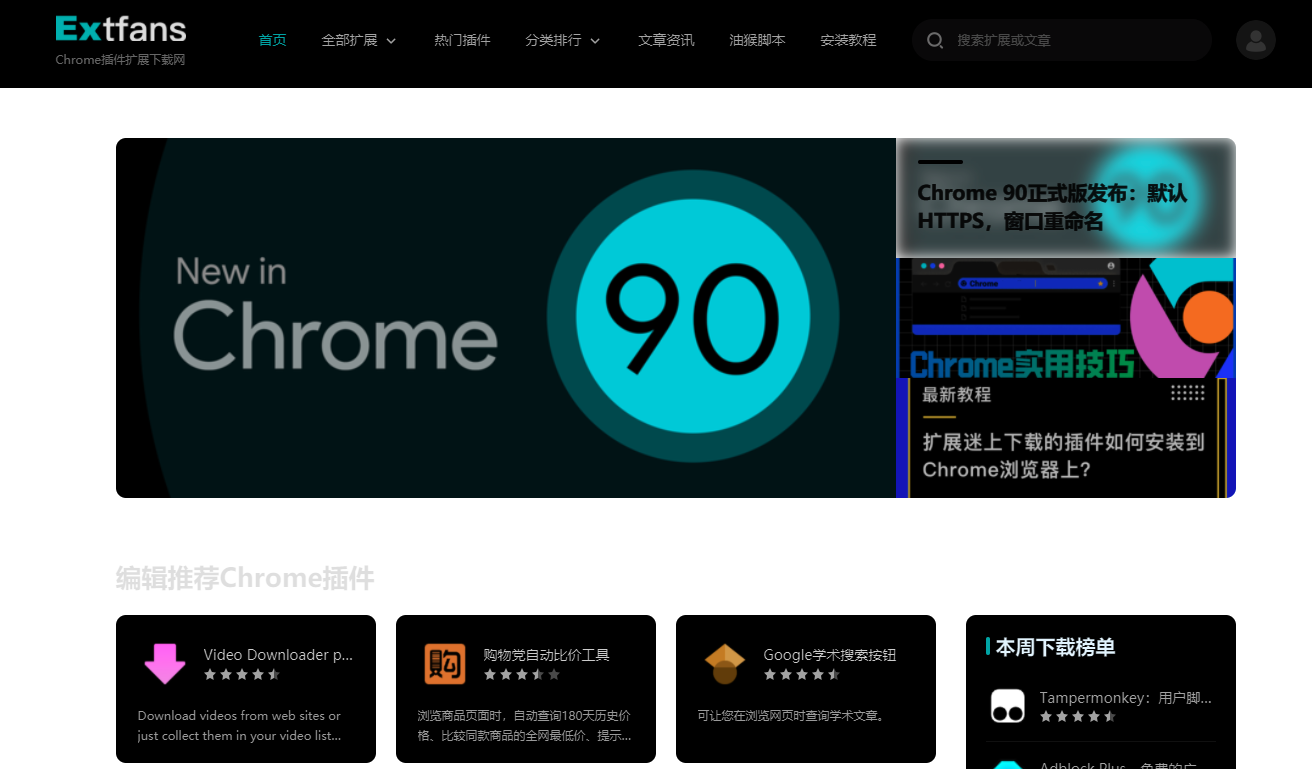This screenshot has height=769, width=1312.
Task: Go to 首页 tab
Action: pyautogui.click(x=272, y=40)
